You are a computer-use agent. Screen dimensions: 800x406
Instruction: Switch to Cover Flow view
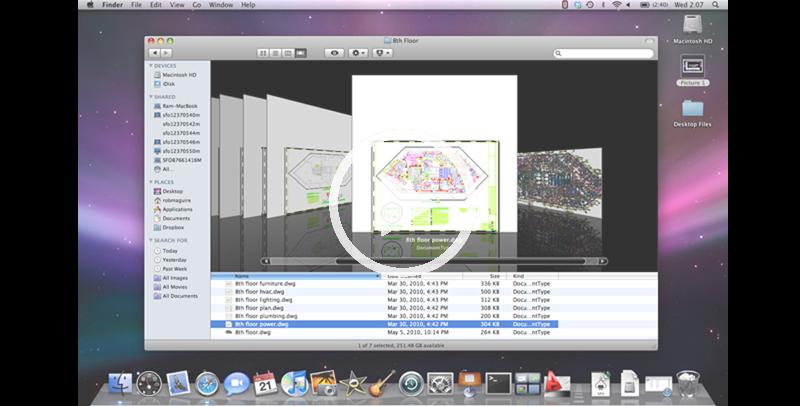coord(301,52)
